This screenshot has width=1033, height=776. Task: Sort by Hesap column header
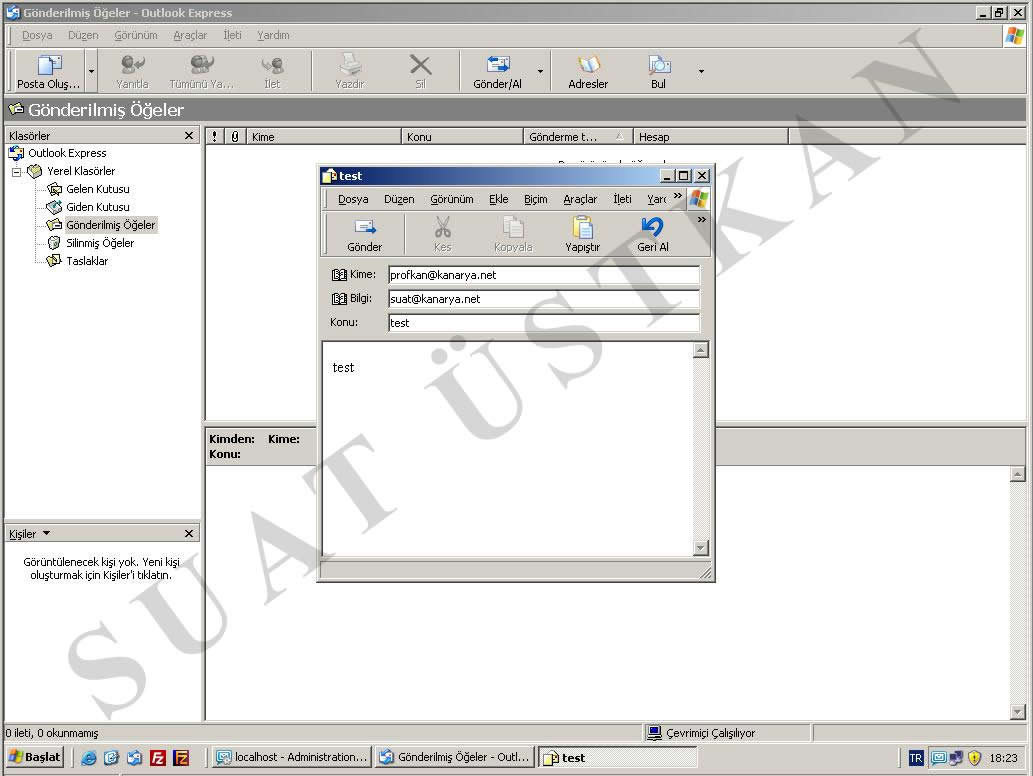pos(711,136)
